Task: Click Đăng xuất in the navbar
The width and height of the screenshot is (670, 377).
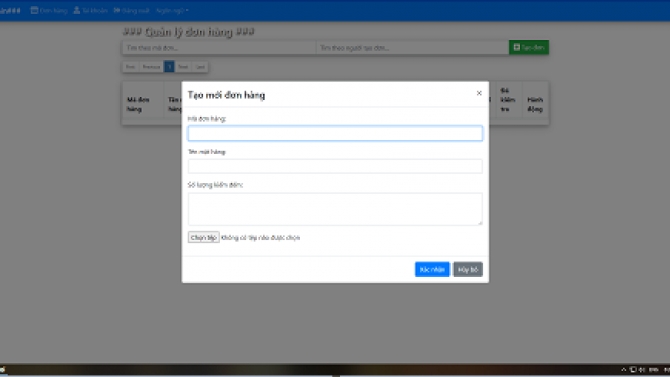Action: click(131, 10)
